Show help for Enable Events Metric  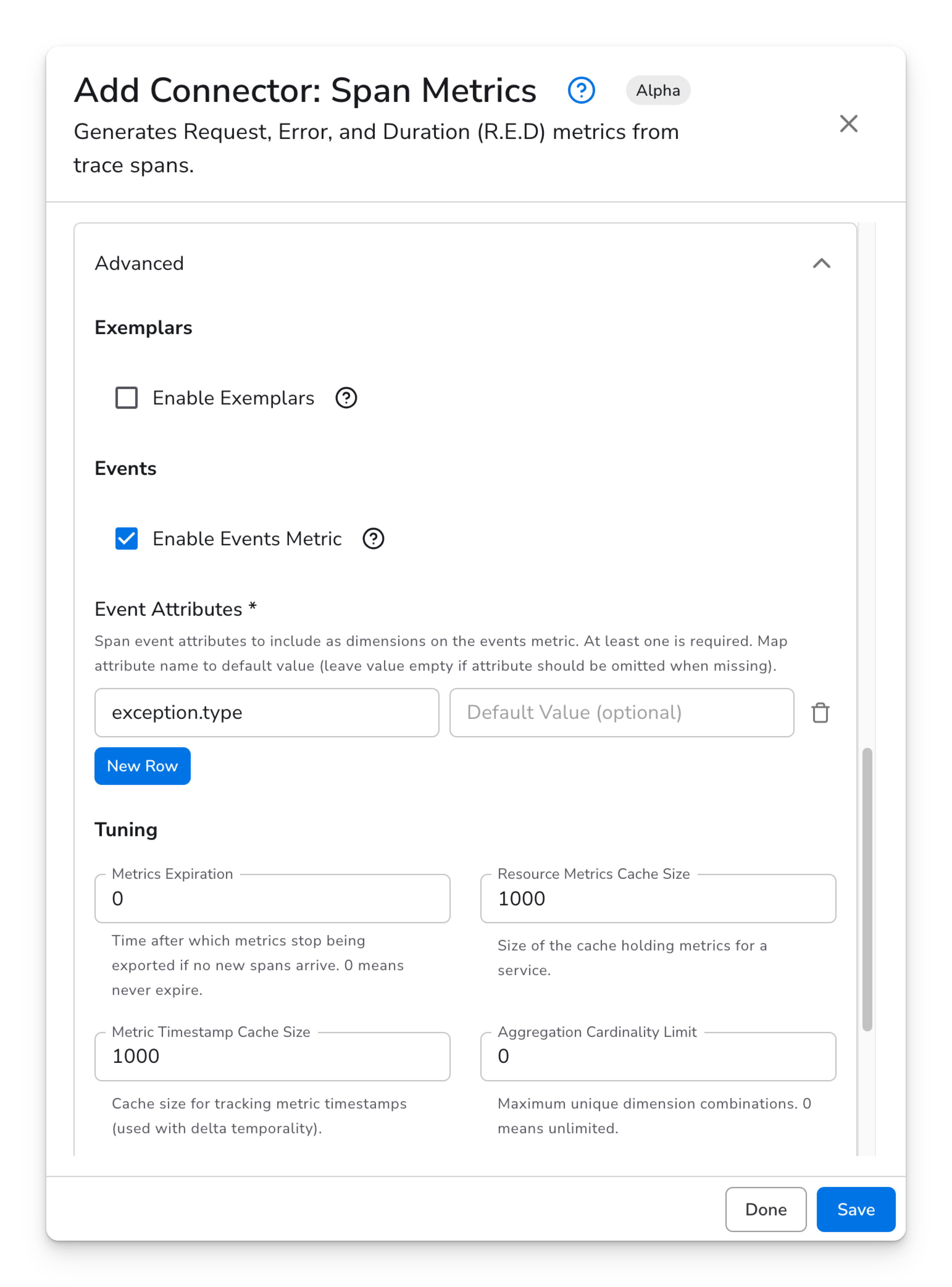pyautogui.click(x=373, y=538)
